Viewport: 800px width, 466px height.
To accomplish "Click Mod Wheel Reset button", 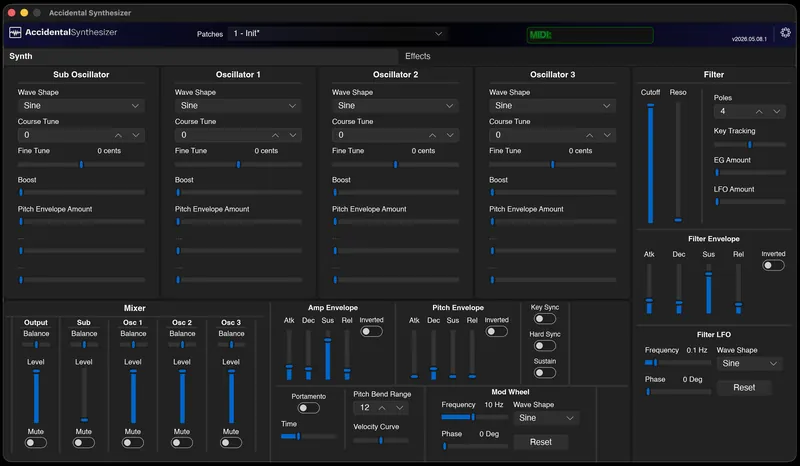I will 541,442.
